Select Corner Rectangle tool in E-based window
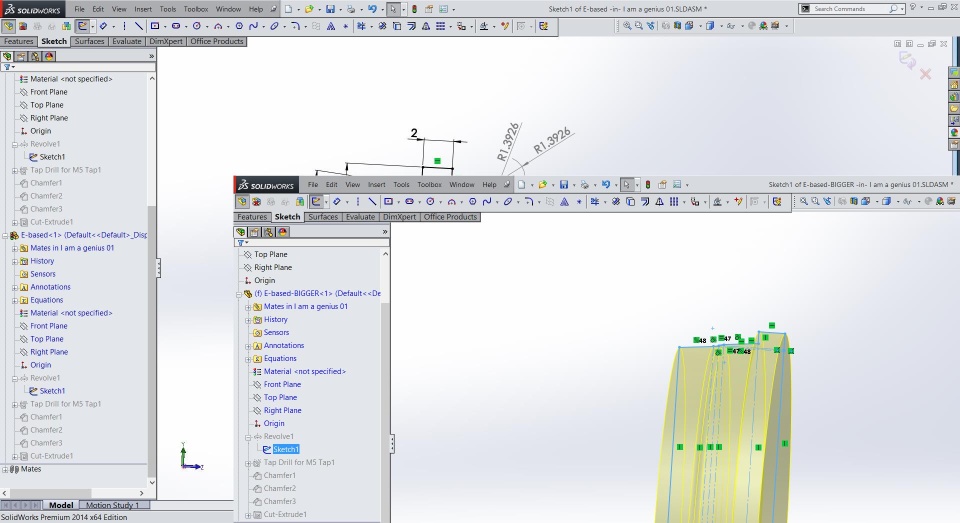Screen dimensions: 960x523 pyautogui.click(x=155, y=26)
